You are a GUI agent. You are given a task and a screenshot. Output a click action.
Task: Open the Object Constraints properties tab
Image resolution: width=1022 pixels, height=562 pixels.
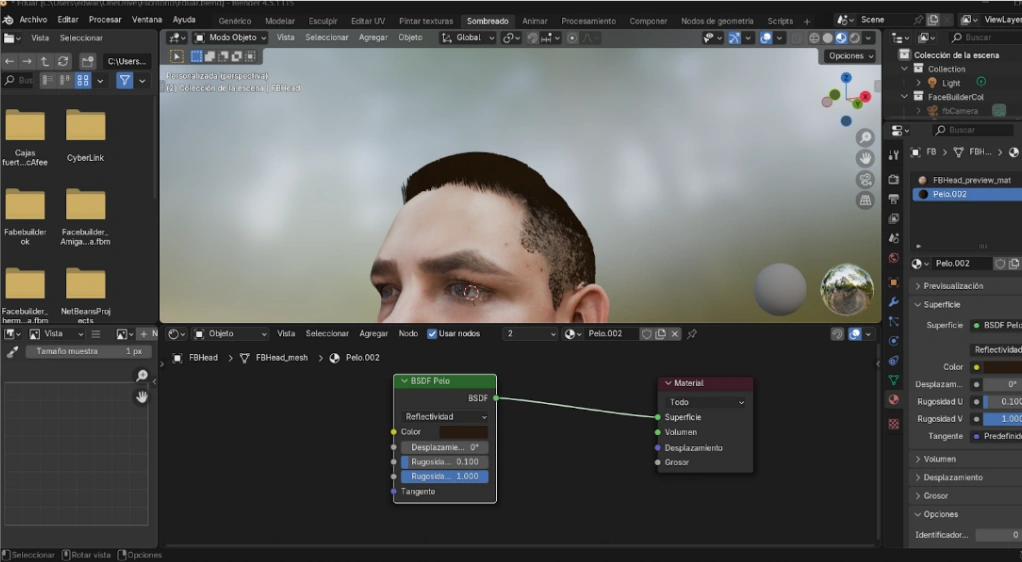(x=894, y=361)
